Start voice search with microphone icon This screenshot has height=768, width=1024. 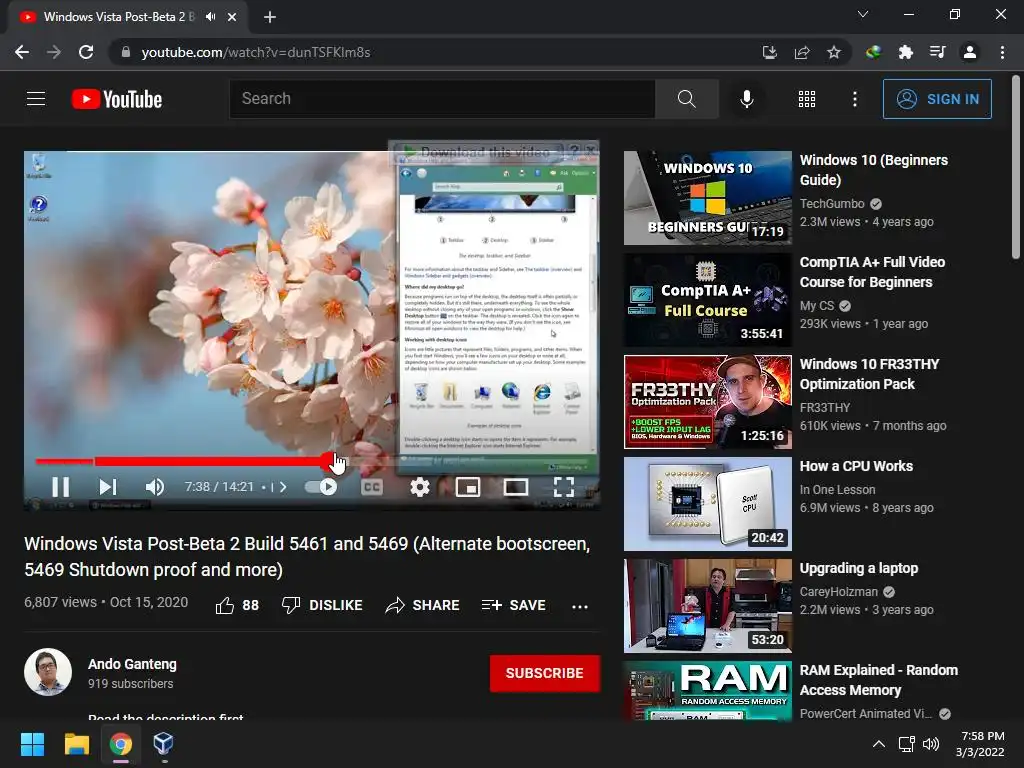(746, 99)
